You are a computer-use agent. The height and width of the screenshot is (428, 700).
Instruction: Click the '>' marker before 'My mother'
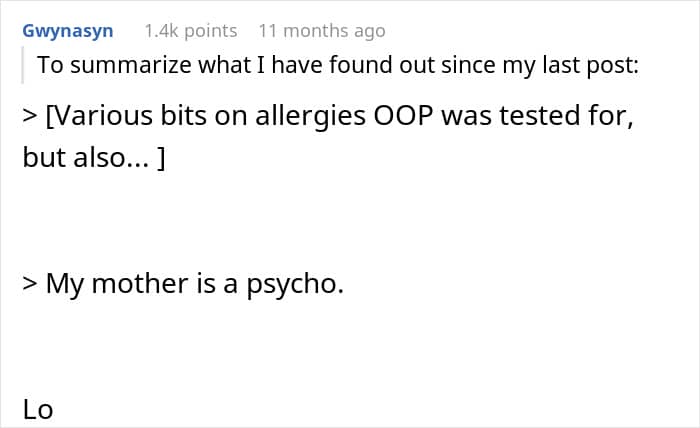coord(29,284)
